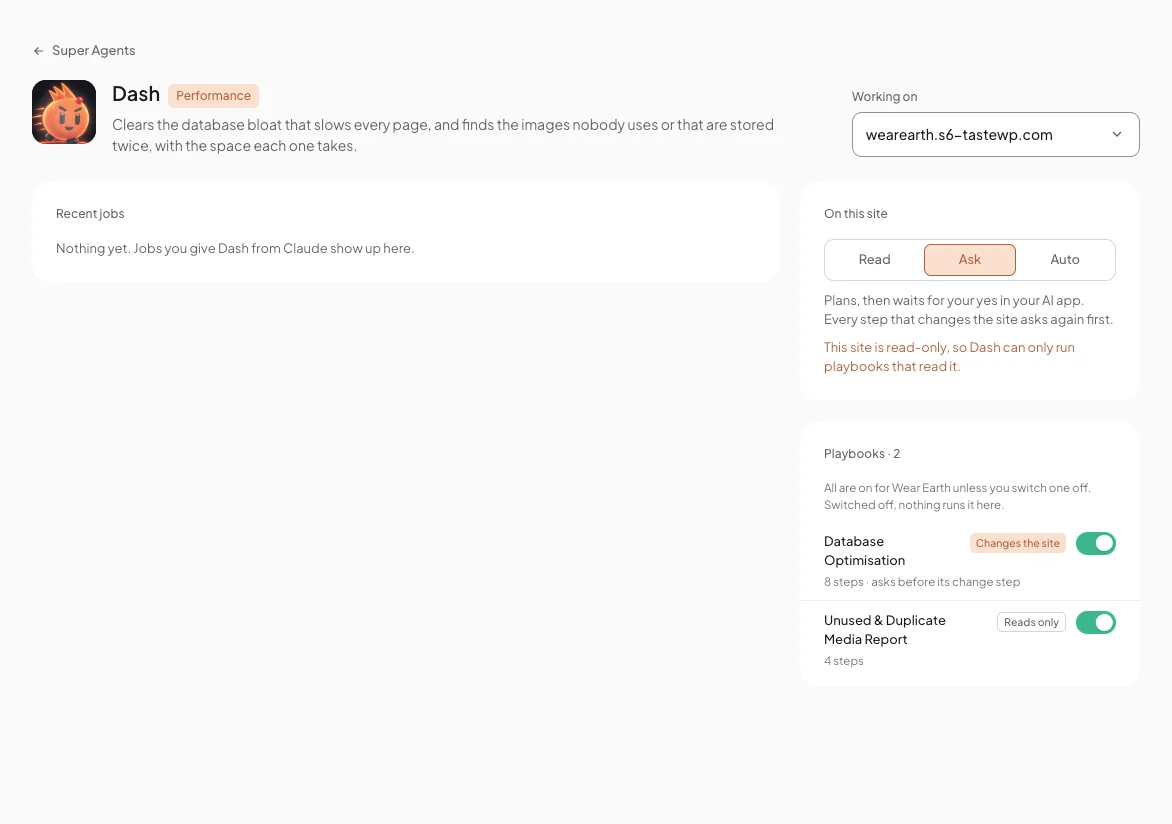Click the Performance category badge

click(213, 96)
